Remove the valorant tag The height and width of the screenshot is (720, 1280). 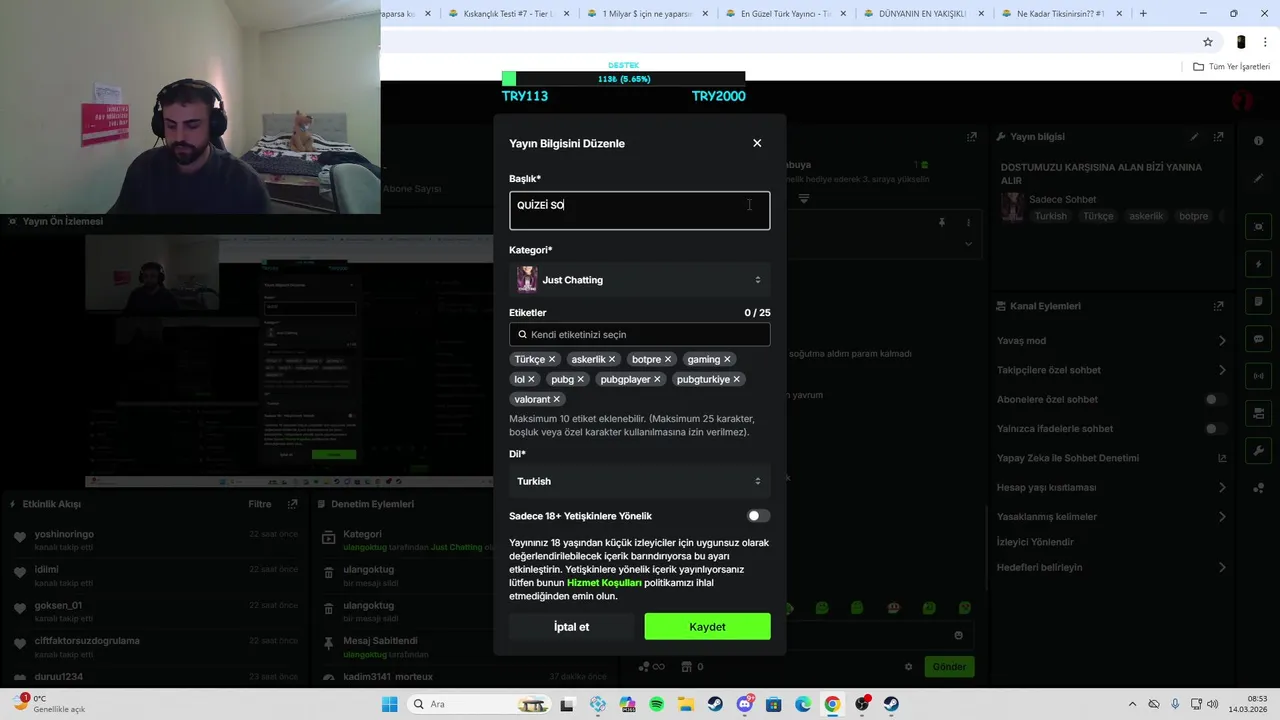tap(557, 399)
